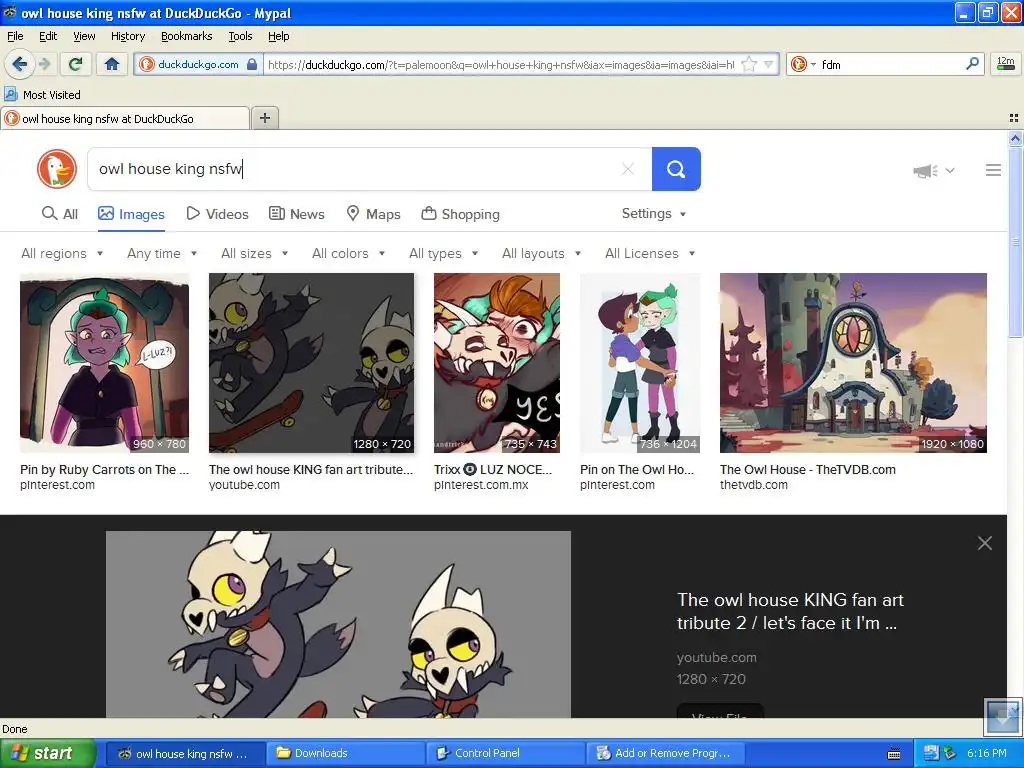Open the megaphone feedback icon
Image resolution: width=1024 pixels, height=768 pixels.
click(x=925, y=170)
